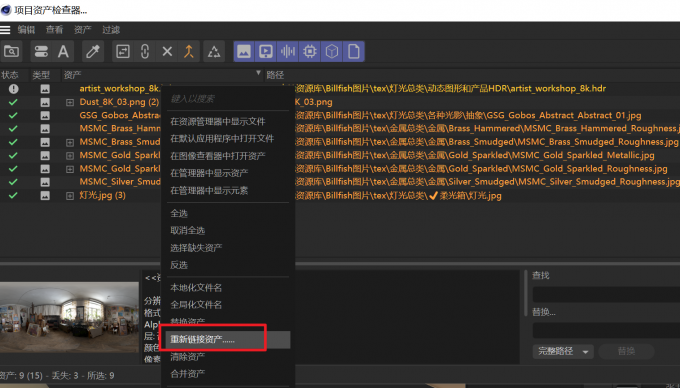
Task: Click the image type icon of GSG_Gobos row
Action: 45,116
